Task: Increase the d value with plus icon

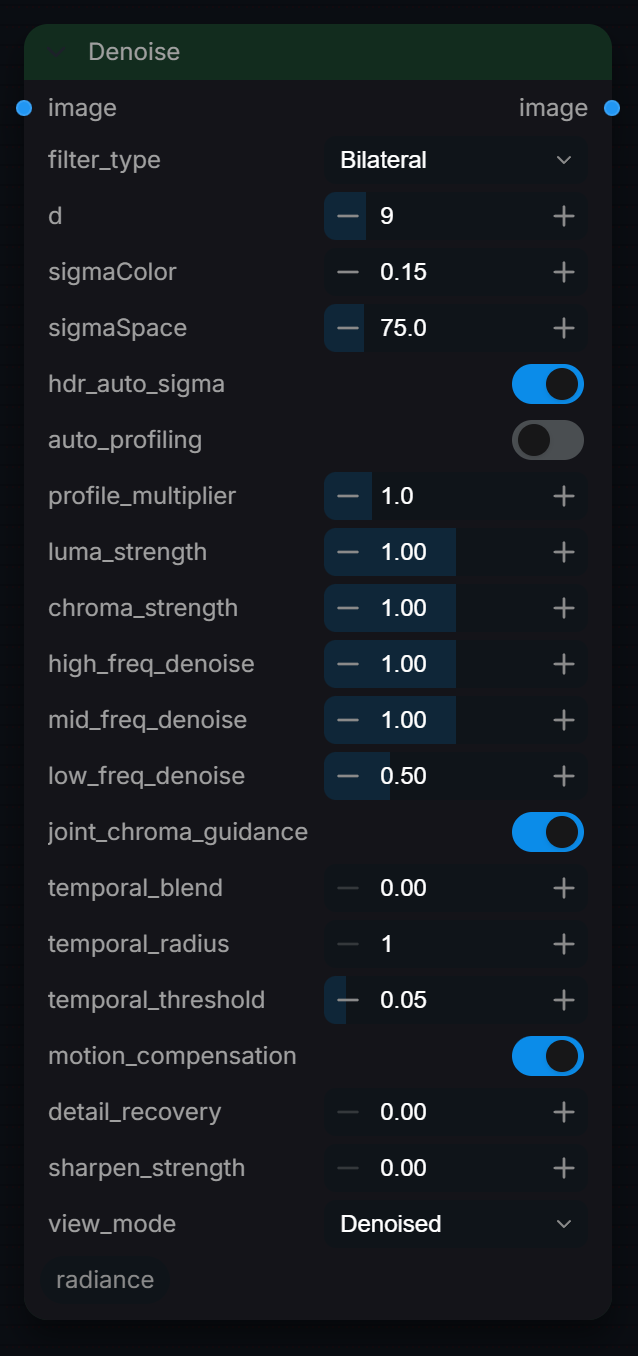Action: 564,216
